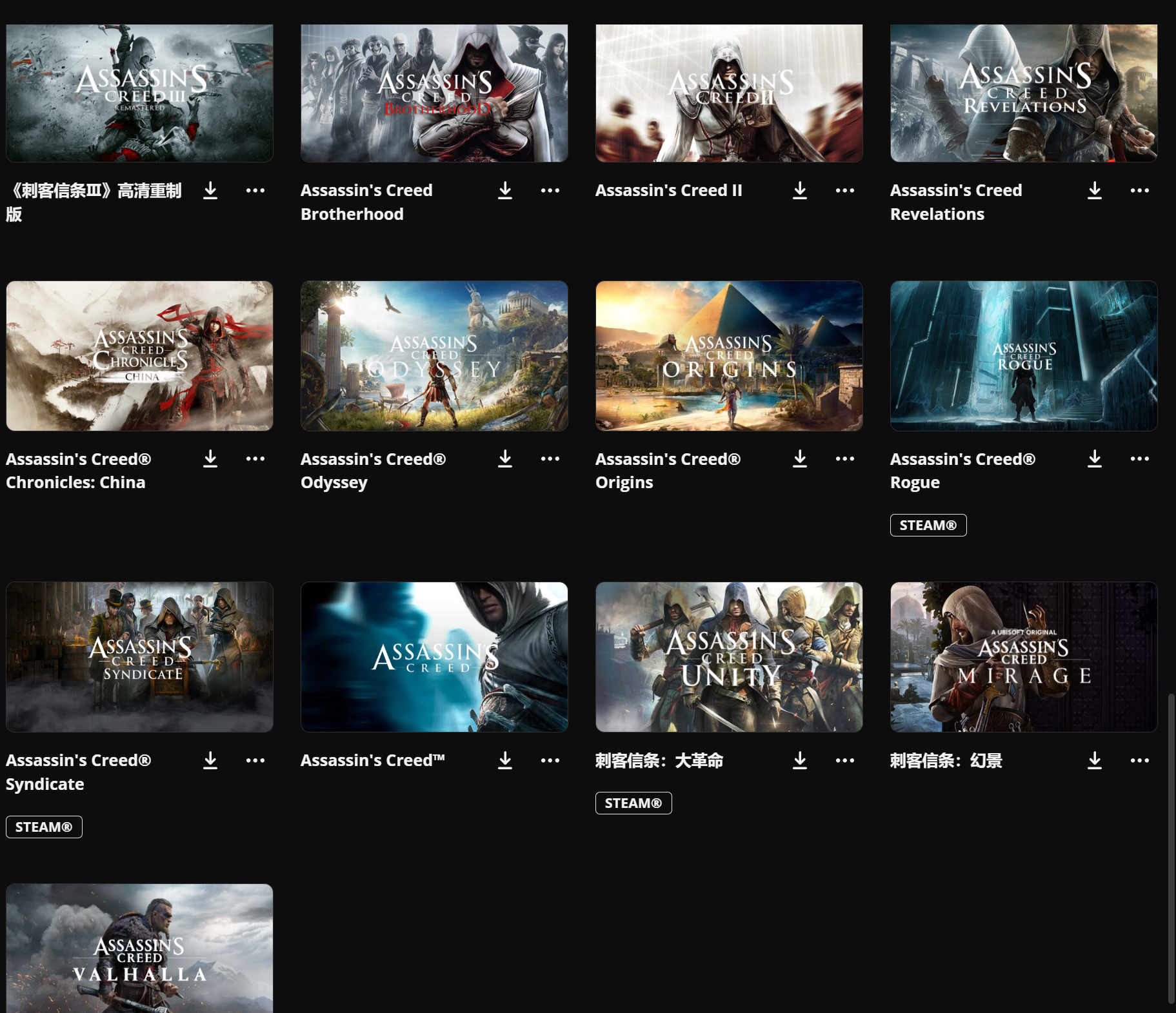Download the original Assassin's Creed™

[x=505, y=760]
